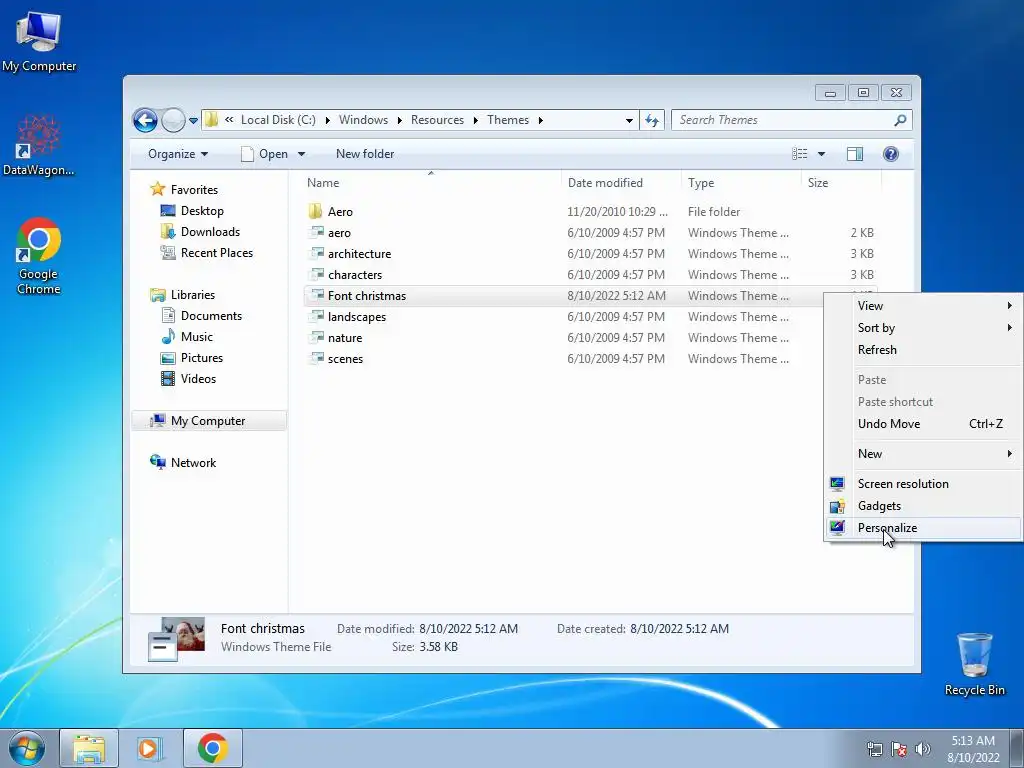Select the landscapes theme file
Screen dimensions: 1024x768
pyautogui.click(x=357, y=317)
